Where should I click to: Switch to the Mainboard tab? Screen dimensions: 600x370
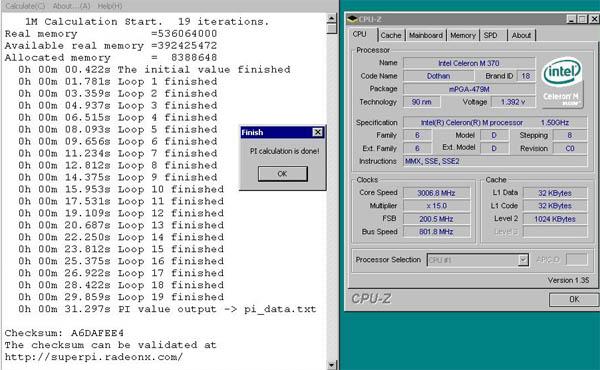[x=425, y=35]
